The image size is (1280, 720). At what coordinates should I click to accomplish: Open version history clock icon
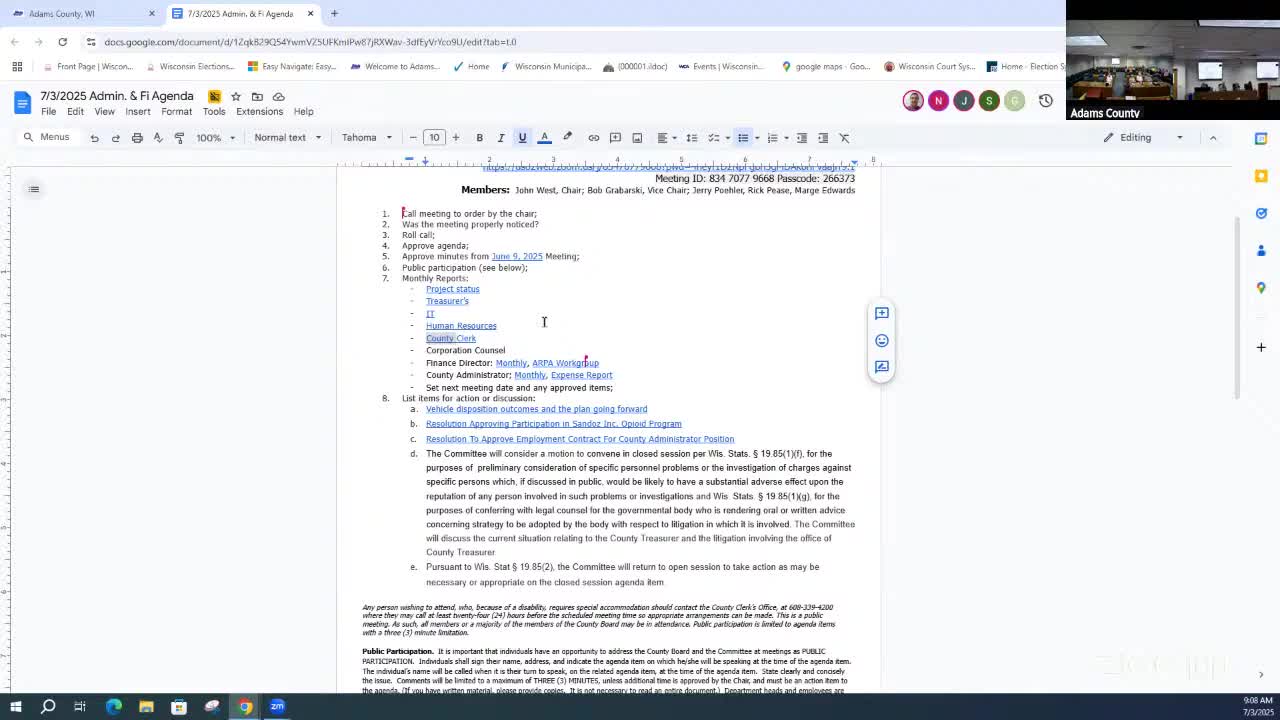[x=1045, y=101]
